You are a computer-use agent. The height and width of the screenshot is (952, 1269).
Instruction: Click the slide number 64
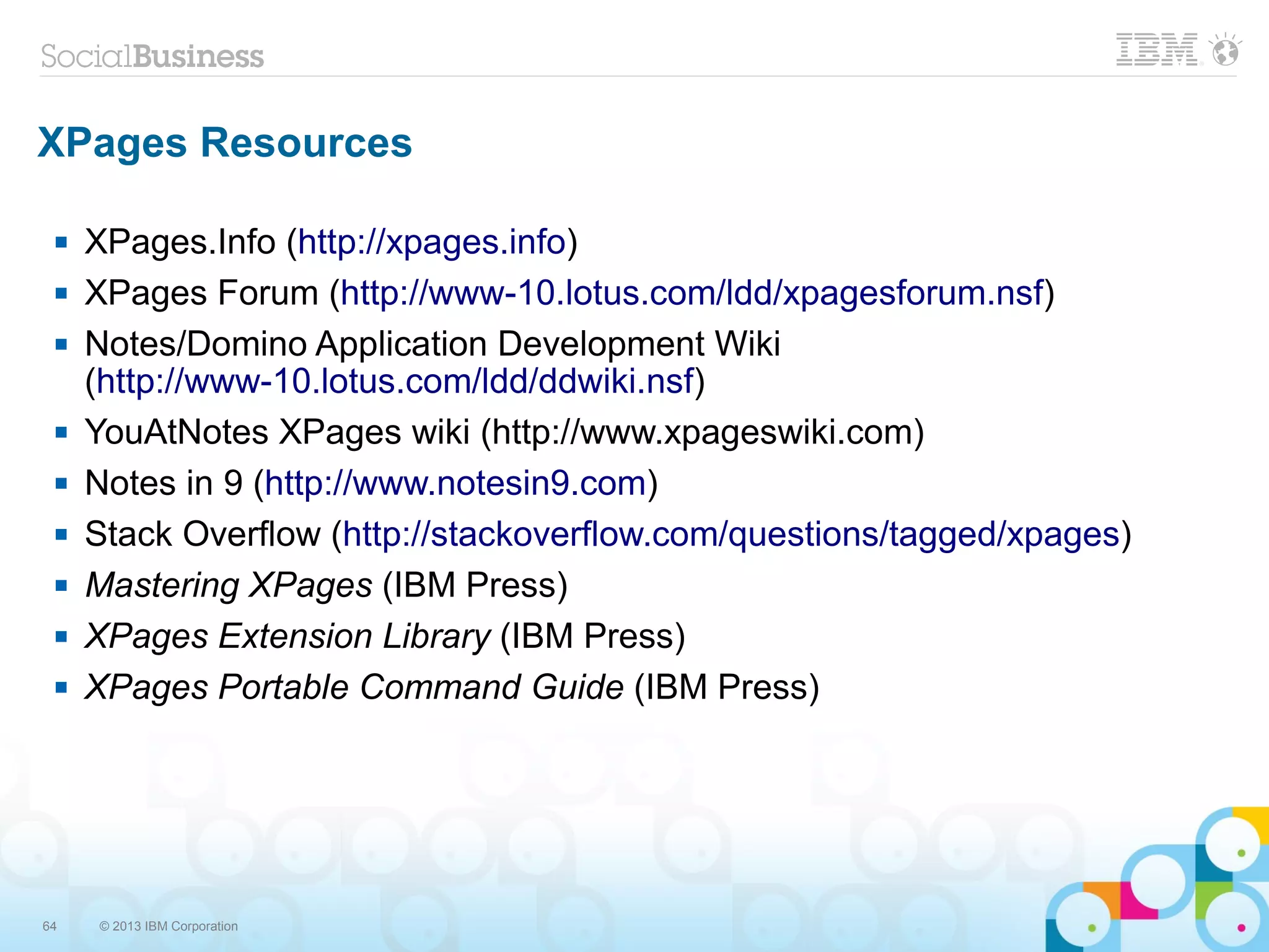click(x=50, y=926)
